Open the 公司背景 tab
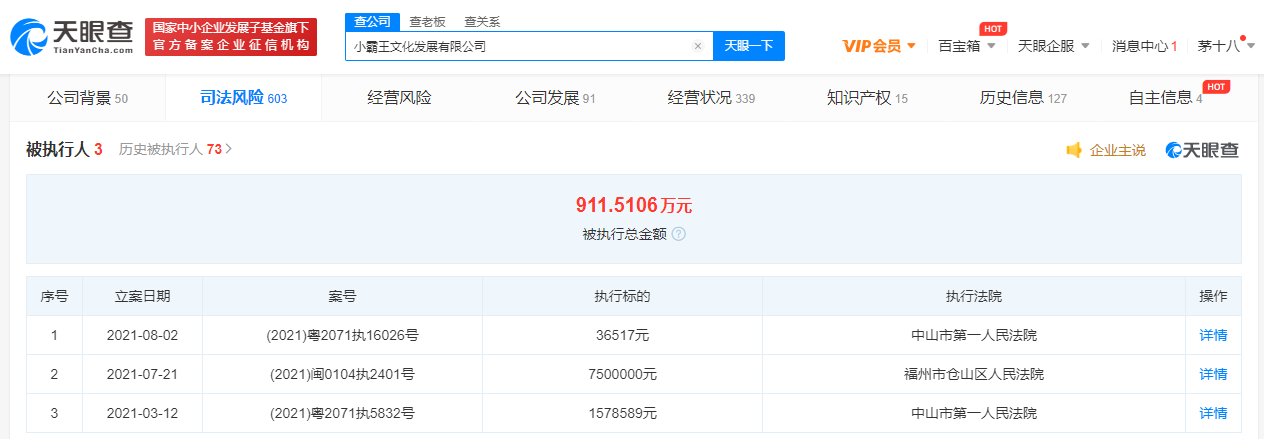Screen dimensions: 1264x439 click(88, 98)
